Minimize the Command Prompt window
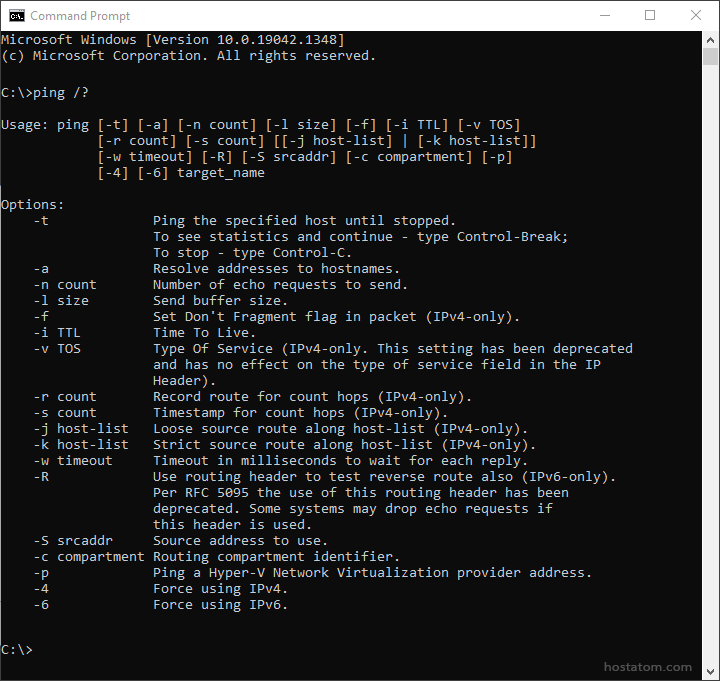Viewport: 720px width, 681px height. (604, 16)
